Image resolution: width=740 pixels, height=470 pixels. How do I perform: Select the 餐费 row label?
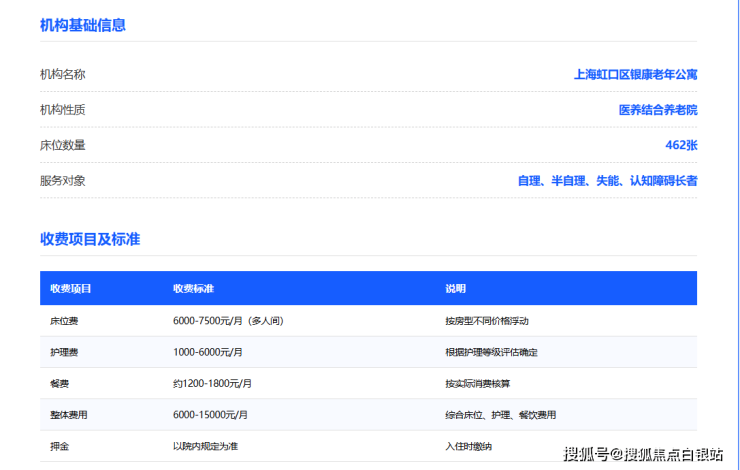[x=59, y=384]
